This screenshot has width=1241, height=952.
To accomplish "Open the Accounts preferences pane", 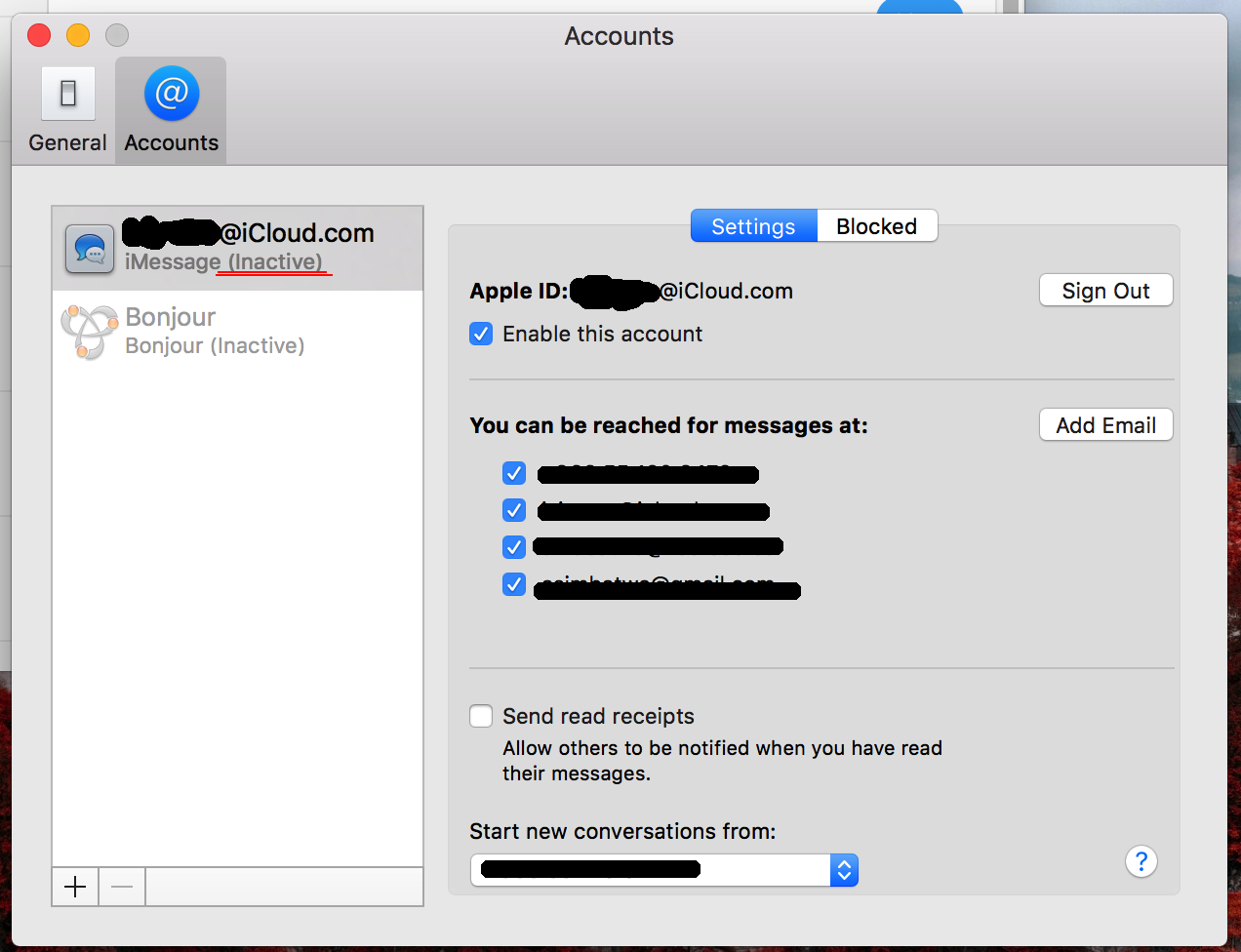I will click(x=172, y=110).
